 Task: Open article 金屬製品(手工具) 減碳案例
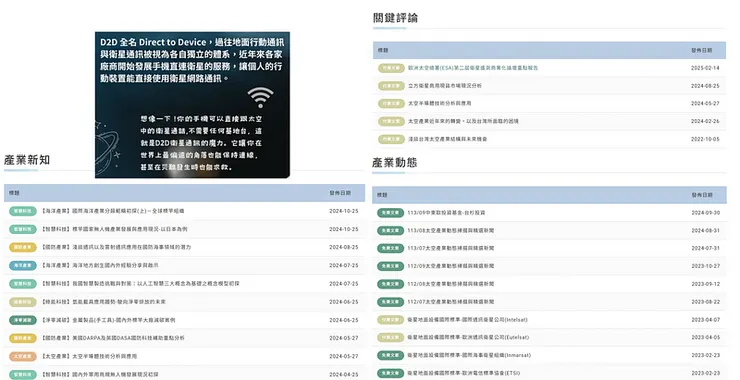click(109, 320)
